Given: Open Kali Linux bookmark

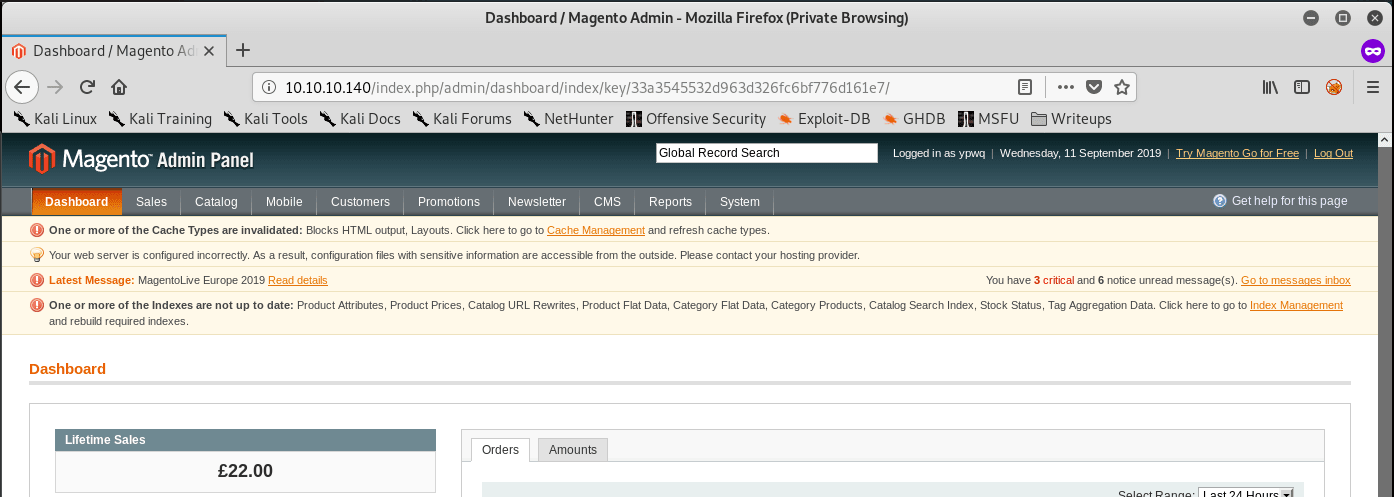Looking at the screenshot, I should click(x=55, y=119).
